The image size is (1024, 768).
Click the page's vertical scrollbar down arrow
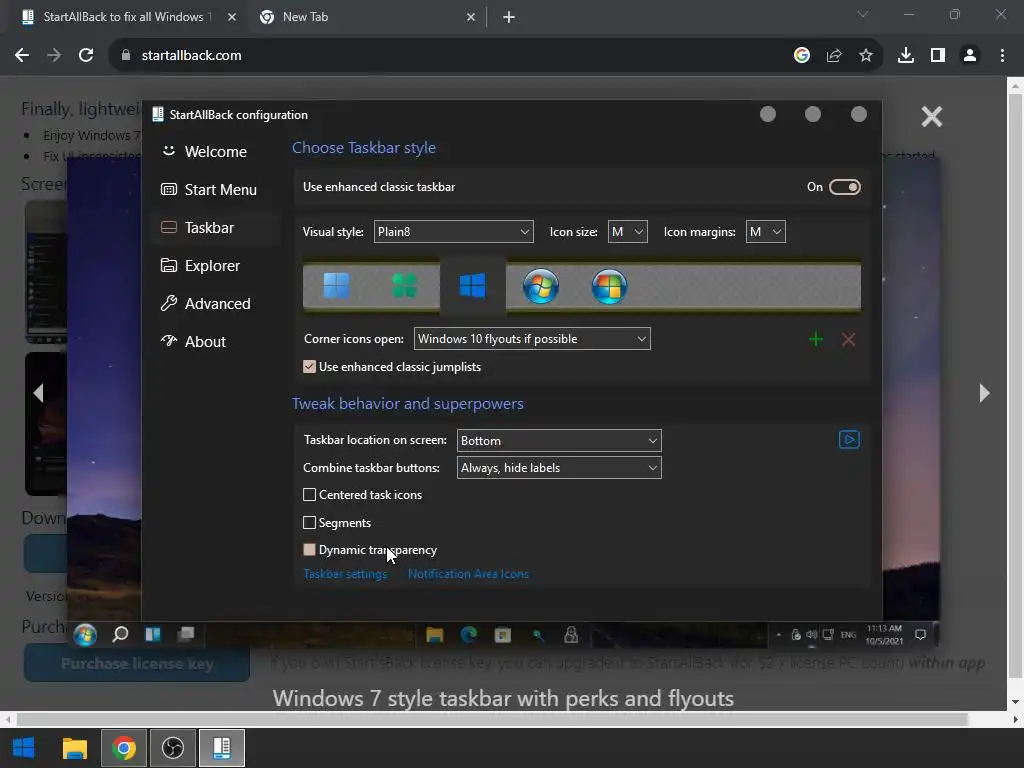click(1015, 702)
